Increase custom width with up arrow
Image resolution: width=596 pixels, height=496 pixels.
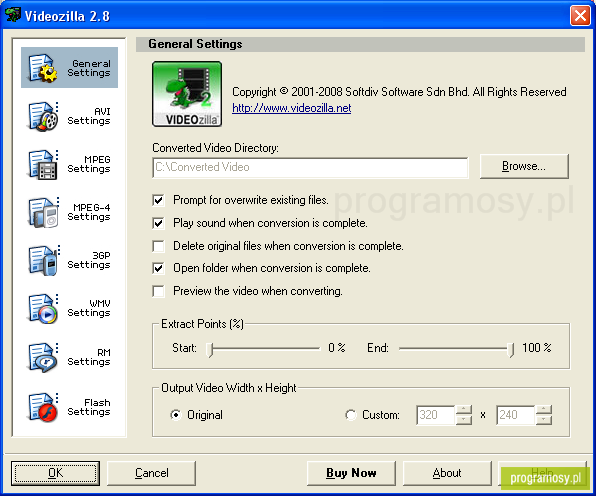pos(463,410)
